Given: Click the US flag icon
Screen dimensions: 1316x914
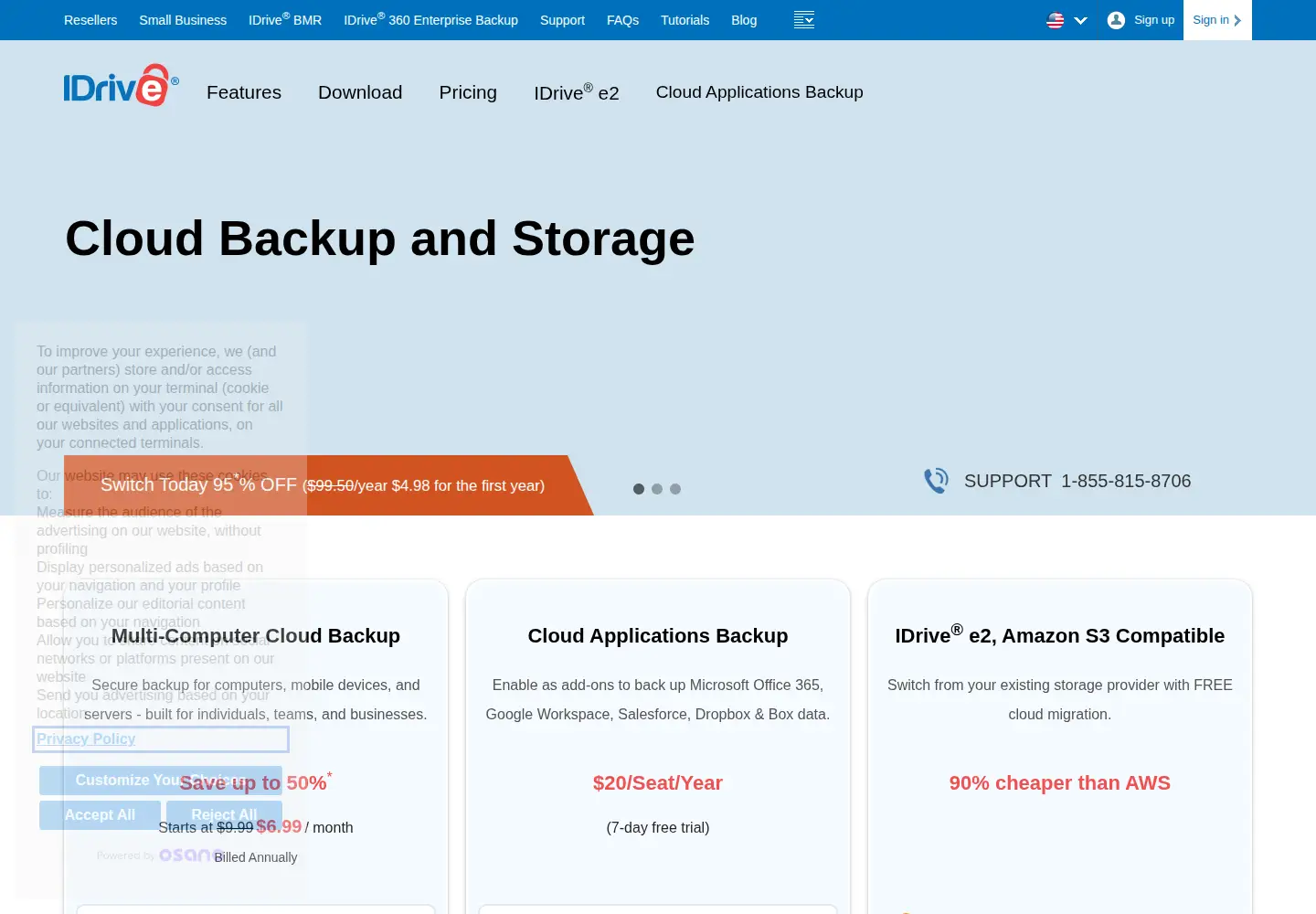Looking at the screenshot, I should (1056, 20).
